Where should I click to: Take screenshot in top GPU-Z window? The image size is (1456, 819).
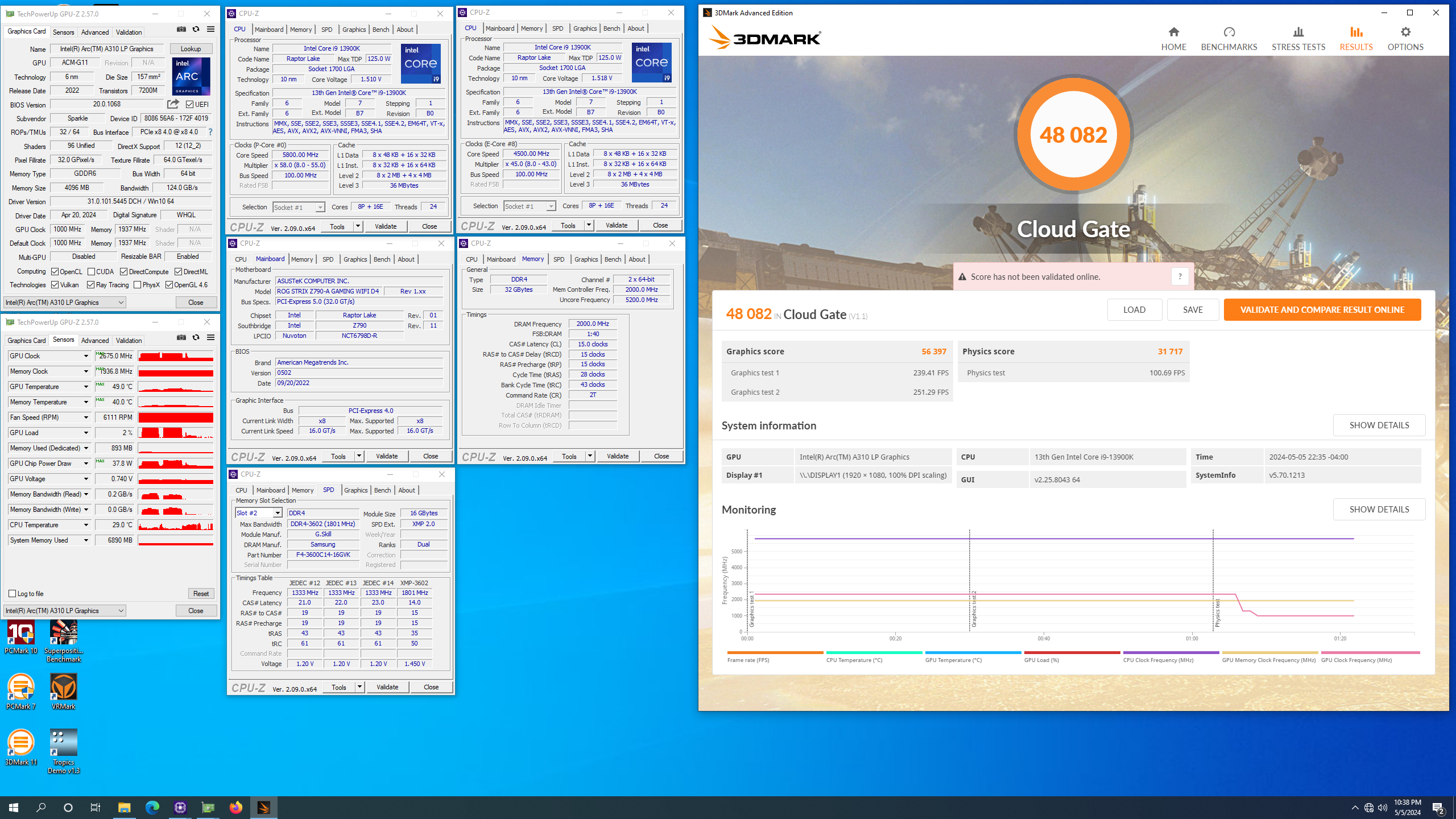pyautogui.click(x=181, y=29)
